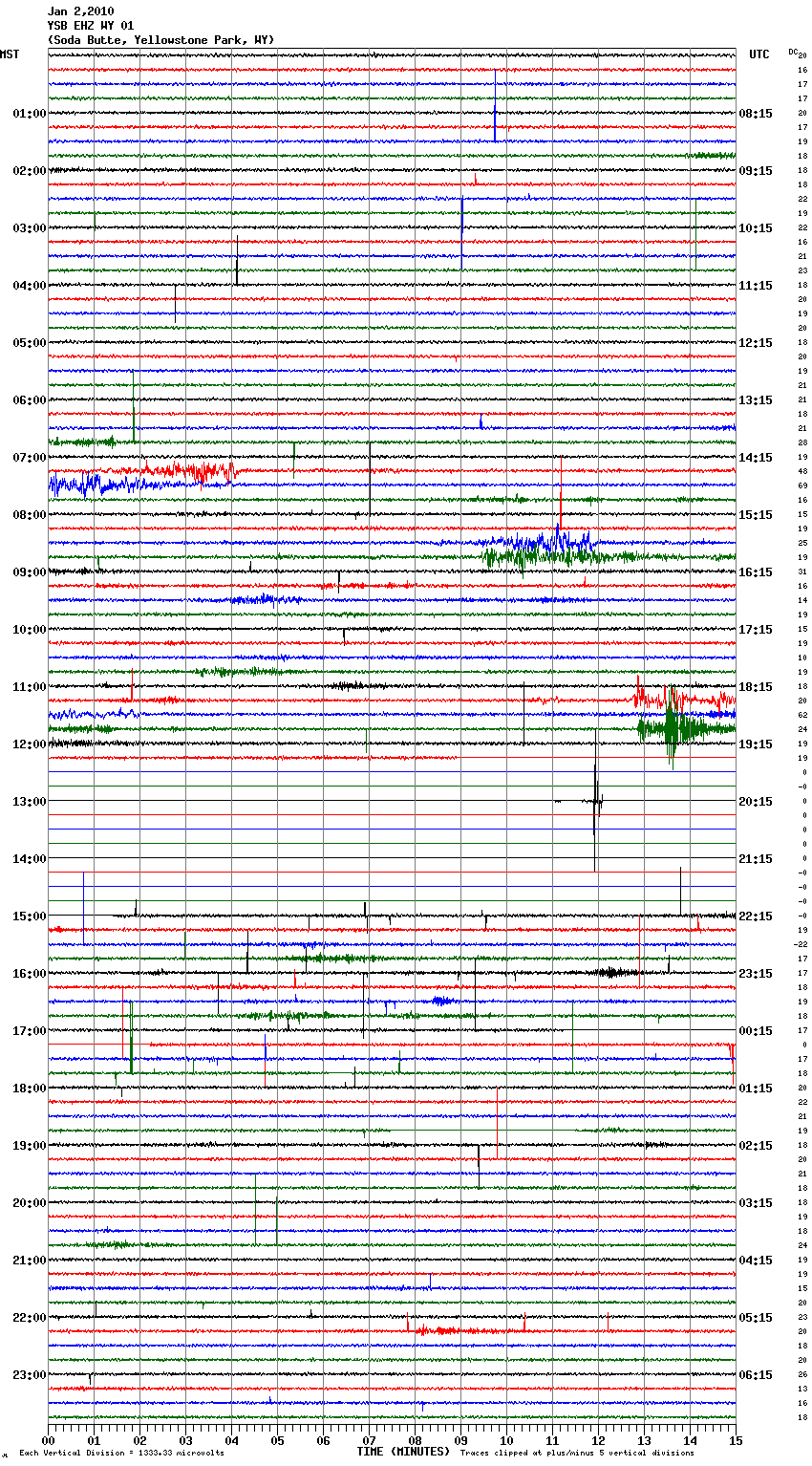Click the "16:15" UTC time label
The image size is (812, 1466).
[x=756, y=572]
